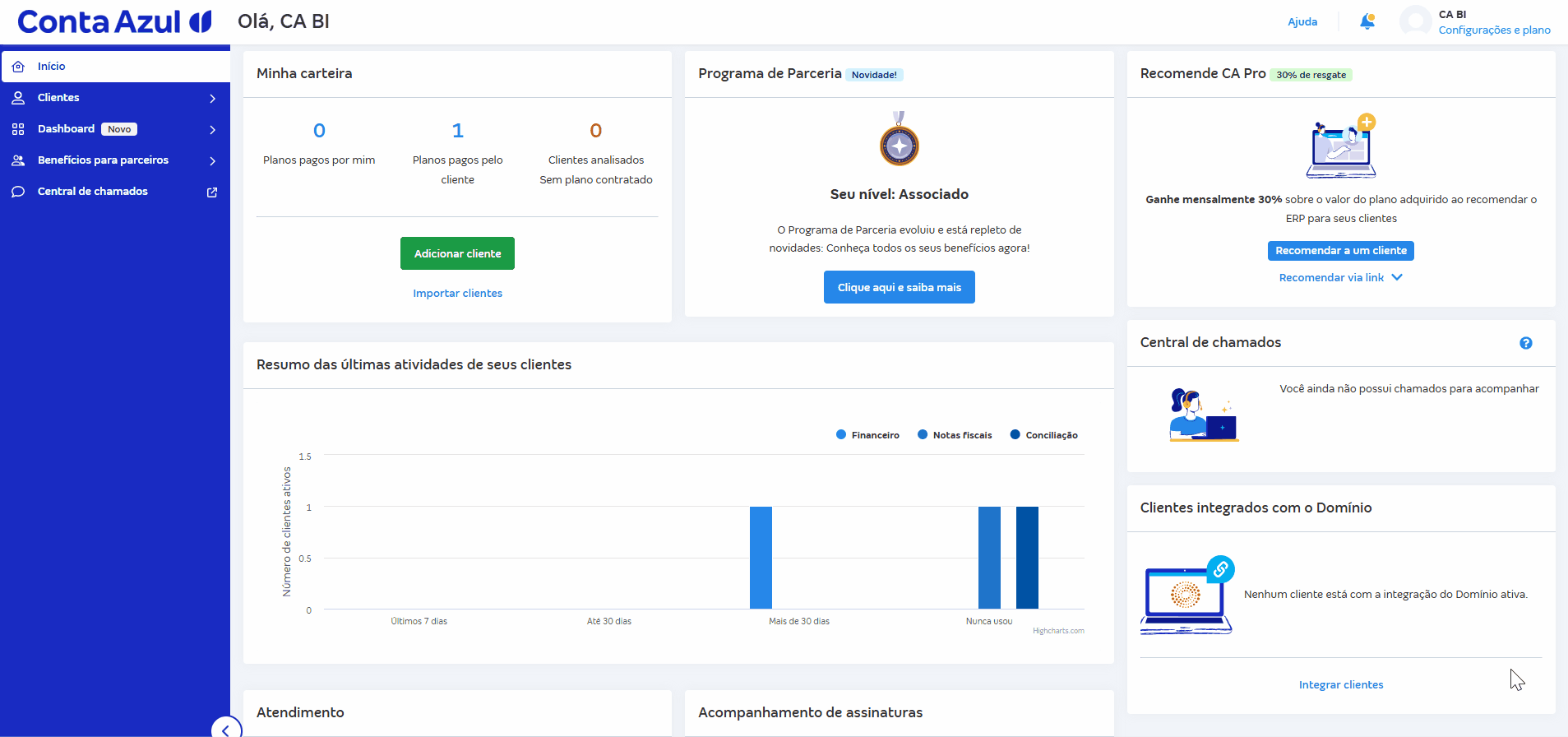Open the notifications bell icon
This screenshot has height=737, width=1568.
(1367, 21)
